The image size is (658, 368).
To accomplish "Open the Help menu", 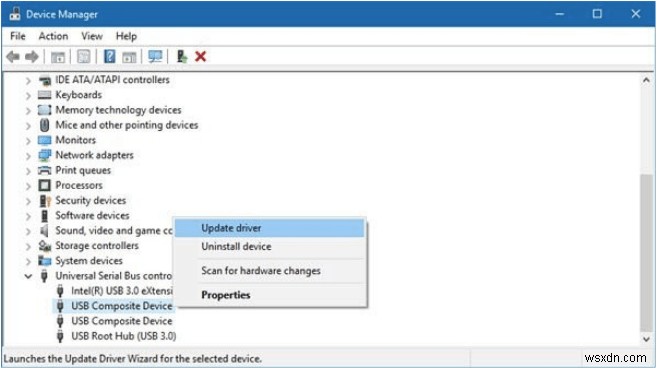I will point(126,36).
